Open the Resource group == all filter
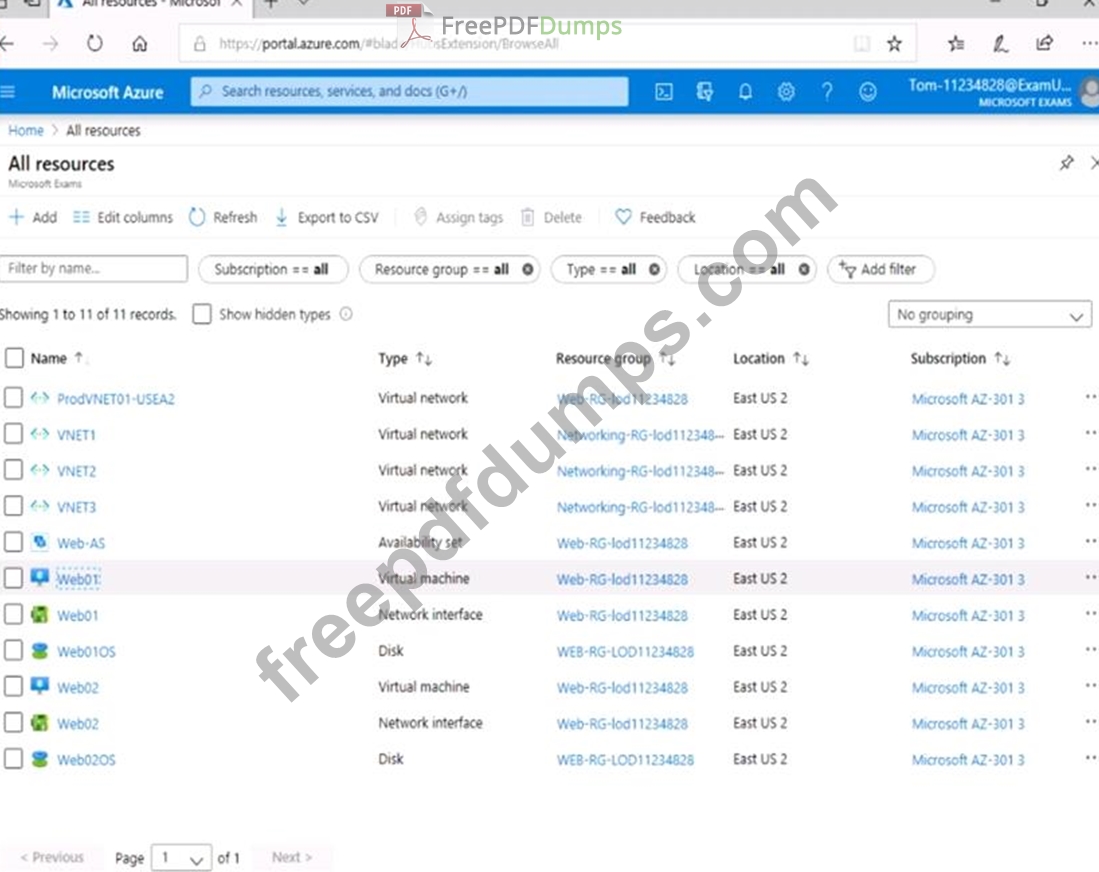Viewport: 1099px width, 872px height. pyautogui.click(x=449, y=269)
